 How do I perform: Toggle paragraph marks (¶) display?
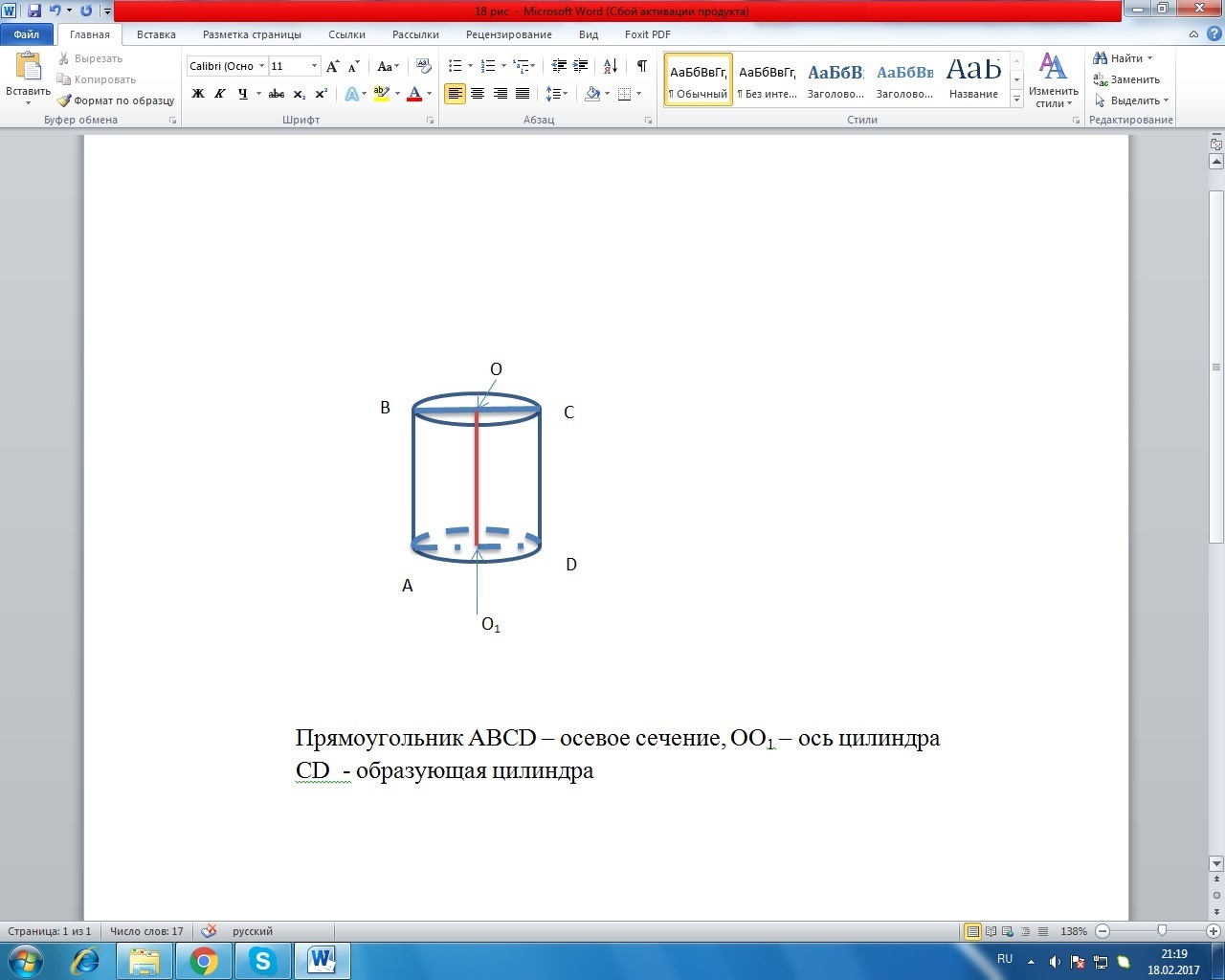pyautogui.click(x=641, y=66)
